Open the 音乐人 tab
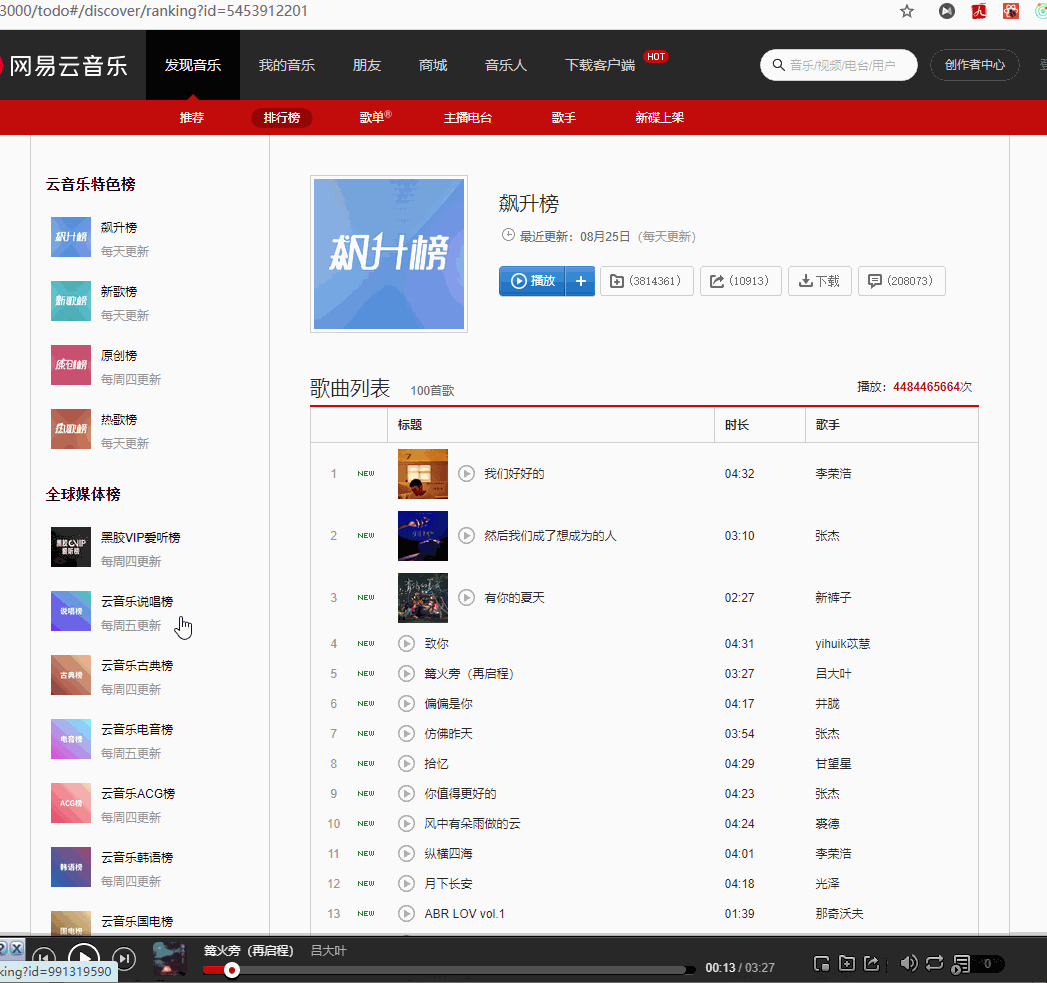The width and height of the screenshot is (1047, 983). pyautogui.click(x=505, y=65)
